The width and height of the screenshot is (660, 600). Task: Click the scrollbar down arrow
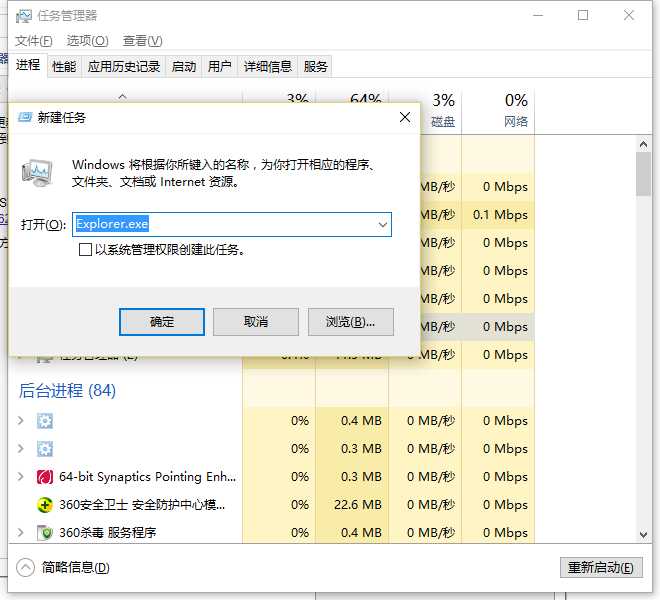[x=643, y=535]
